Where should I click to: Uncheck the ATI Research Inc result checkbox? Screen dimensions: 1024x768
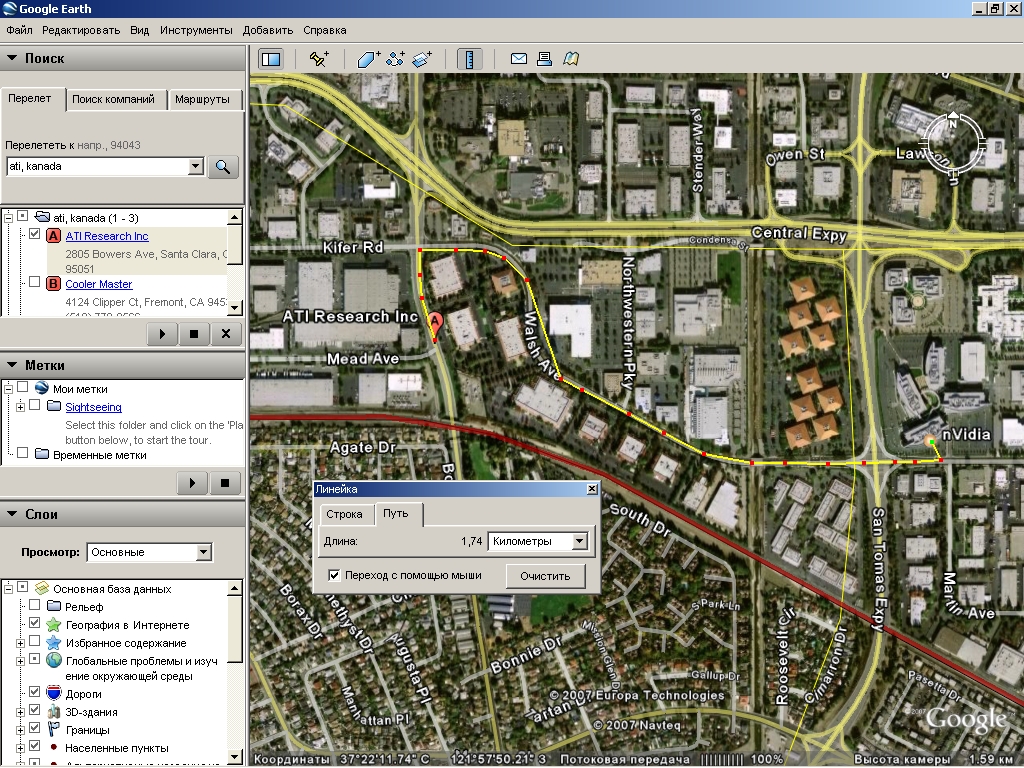coord(36,234)
